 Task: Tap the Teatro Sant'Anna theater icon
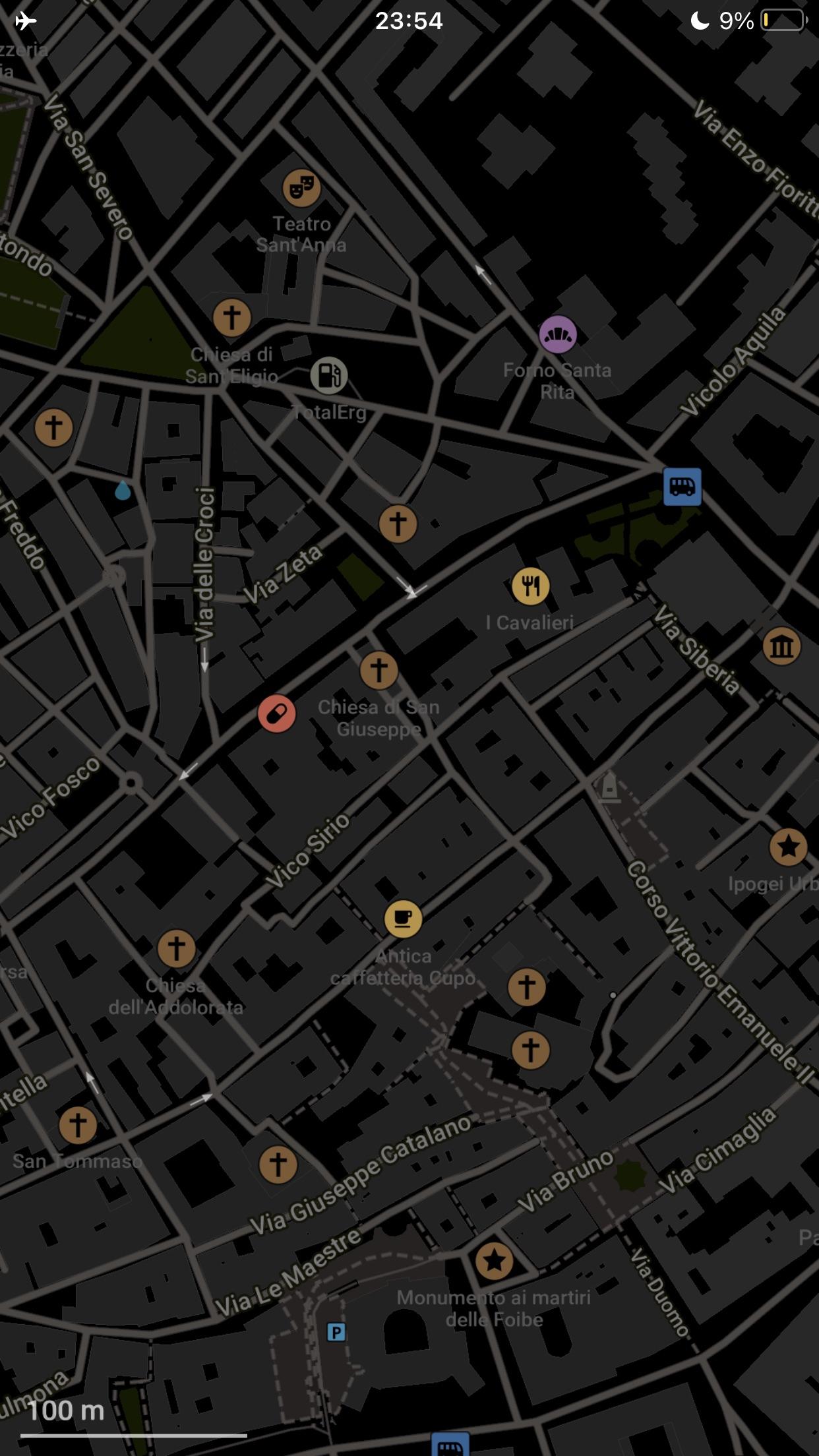click(x=301, y=188)
